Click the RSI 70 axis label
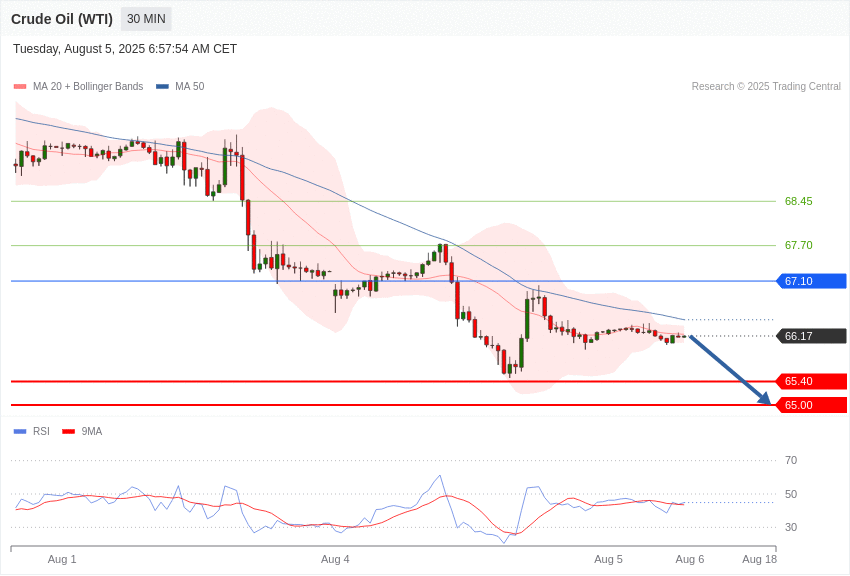The width and height of the screenshot is (850, 576). click(x=791, y=460)
